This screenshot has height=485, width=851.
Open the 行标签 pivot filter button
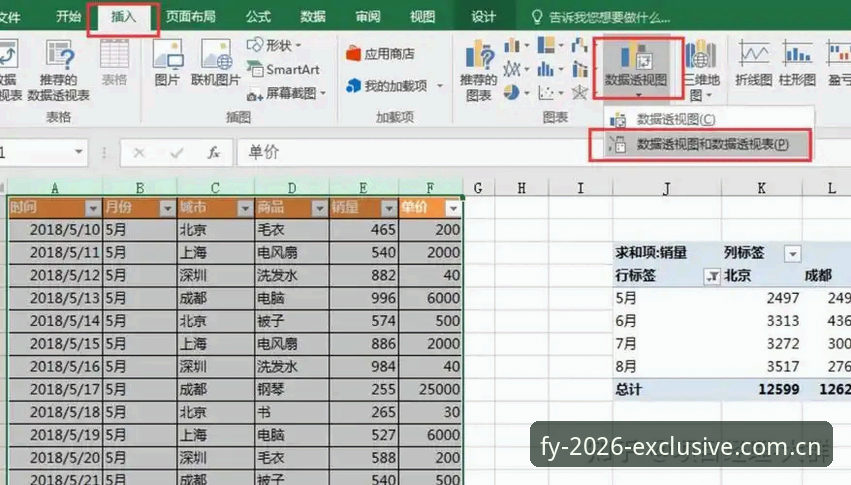(712, 277)
